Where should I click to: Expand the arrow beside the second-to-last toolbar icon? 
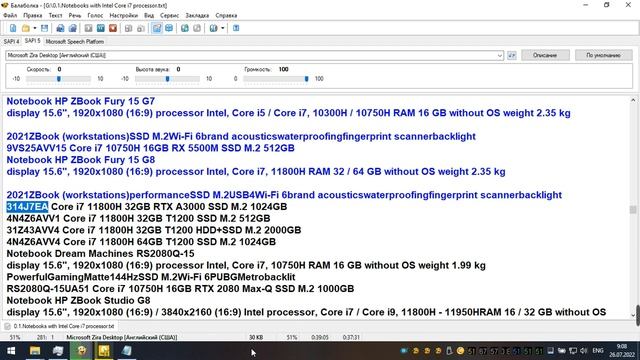223,28
